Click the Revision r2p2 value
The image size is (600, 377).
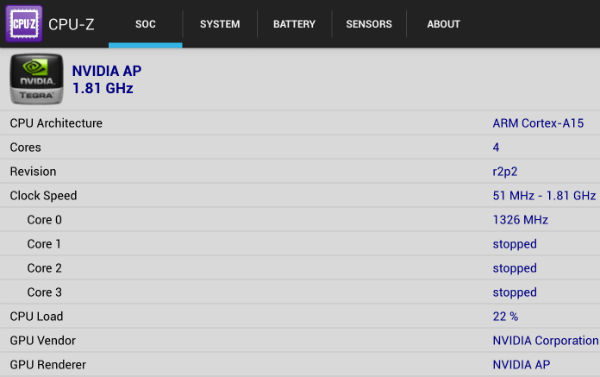(x=505, y=172)
